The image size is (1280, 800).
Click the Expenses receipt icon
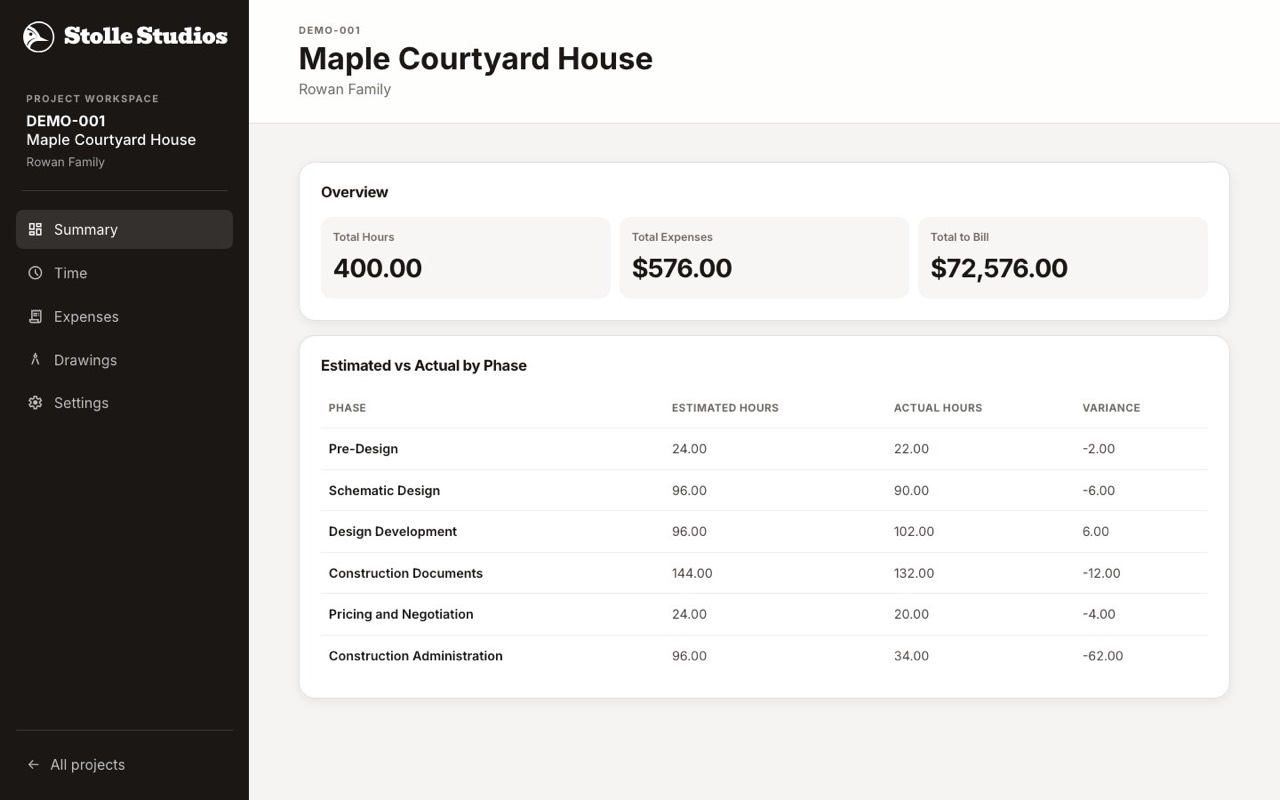[35, 316]
